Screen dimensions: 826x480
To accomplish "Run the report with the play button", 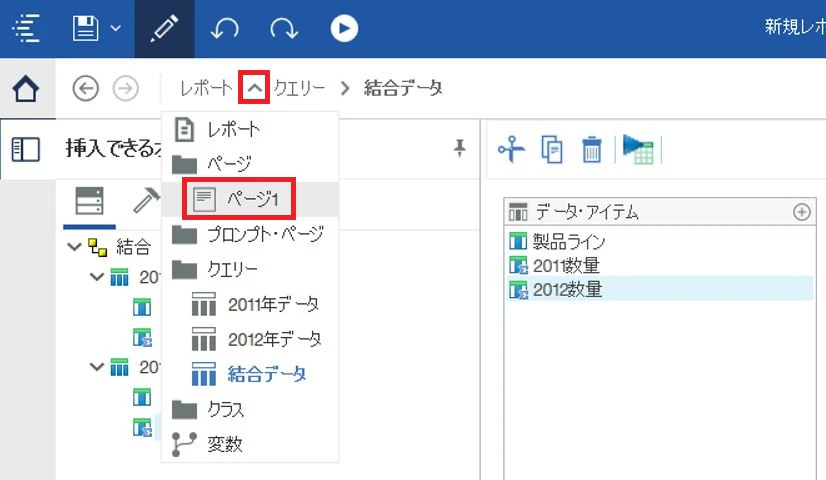I will pyautogui.click(x=344, y=28).
